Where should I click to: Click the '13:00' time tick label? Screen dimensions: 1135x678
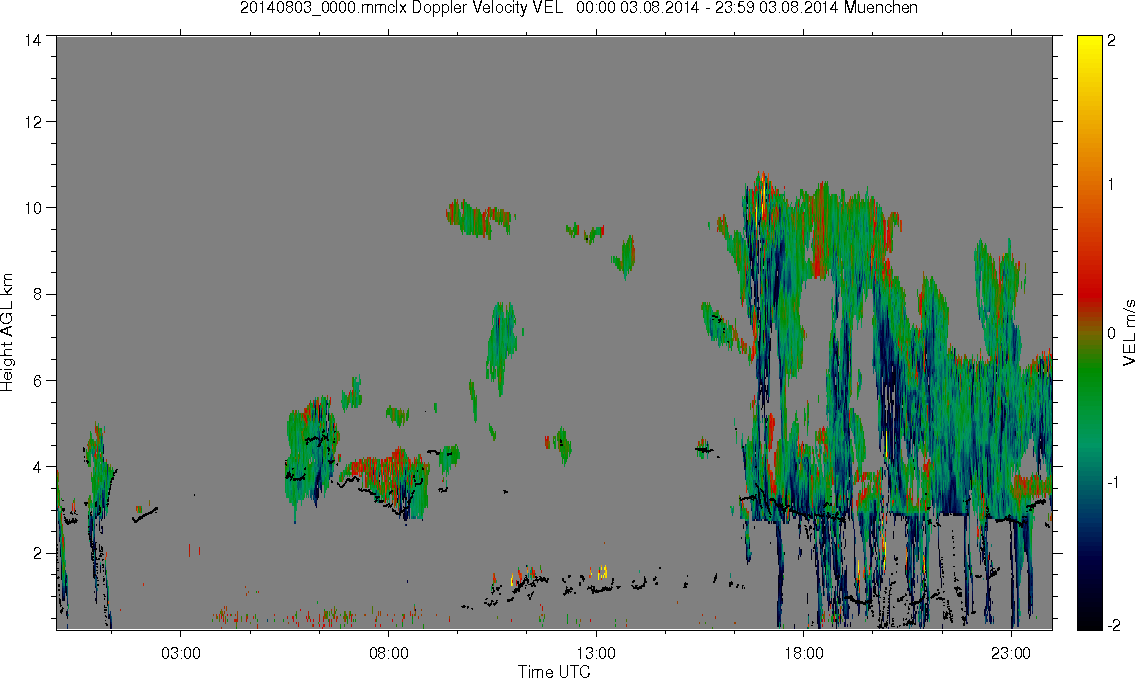(x=596, y=653)
